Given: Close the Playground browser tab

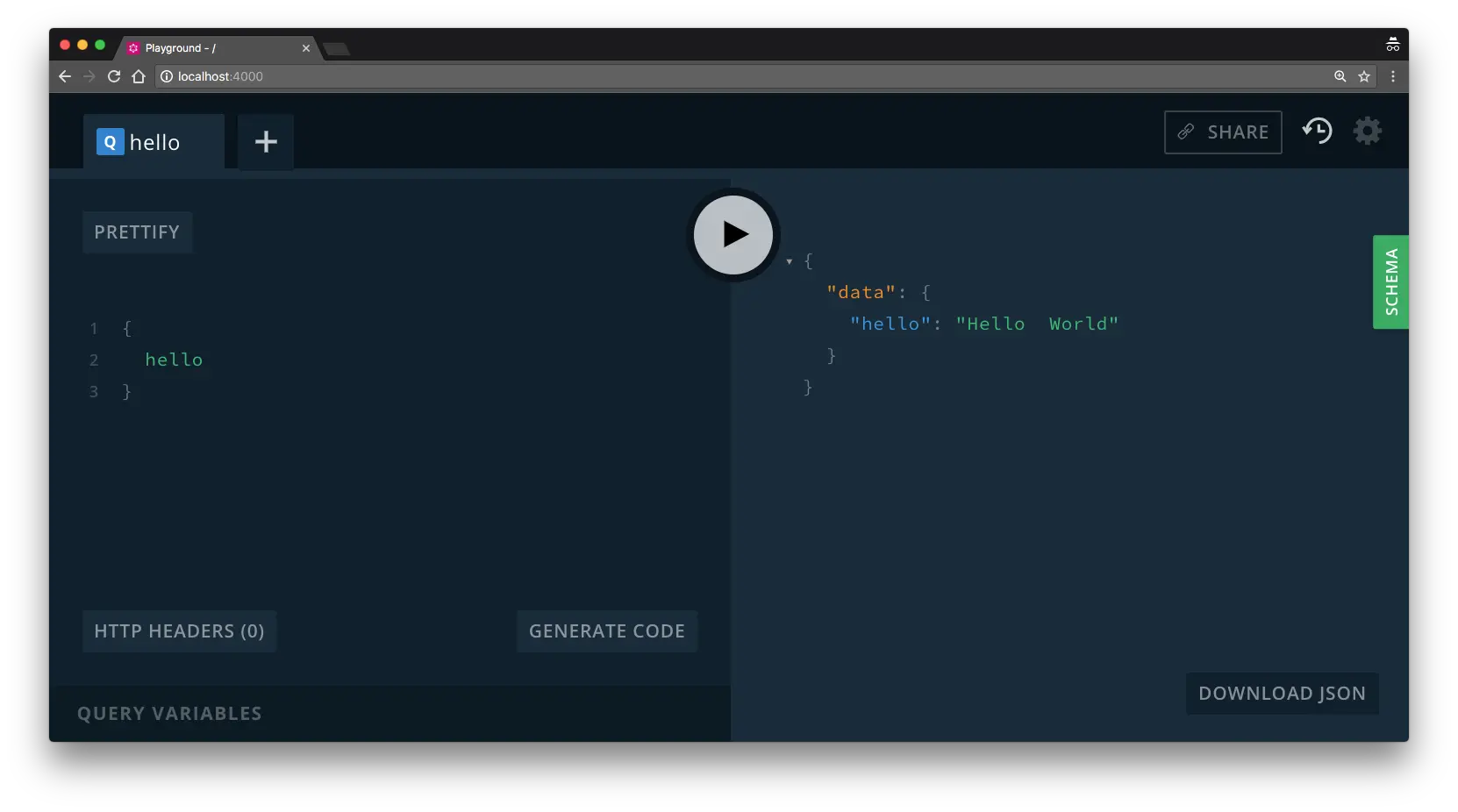Looking at the screenshot, I should click(x=306, y=48).
